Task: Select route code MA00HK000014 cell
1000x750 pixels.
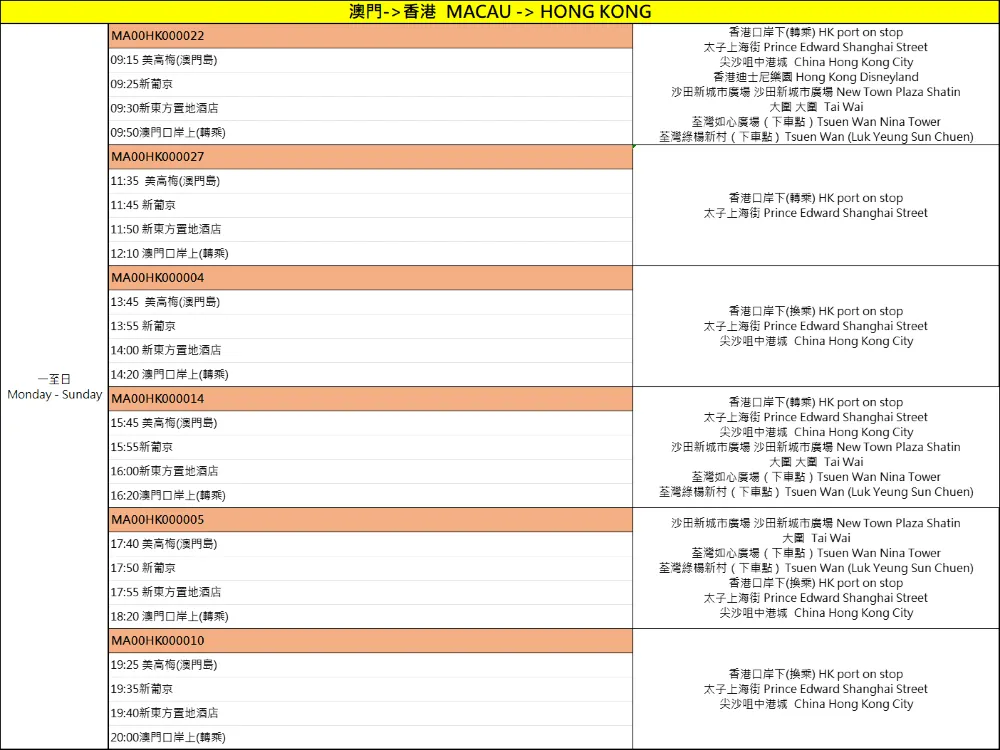Action: [x=371, y=399]
